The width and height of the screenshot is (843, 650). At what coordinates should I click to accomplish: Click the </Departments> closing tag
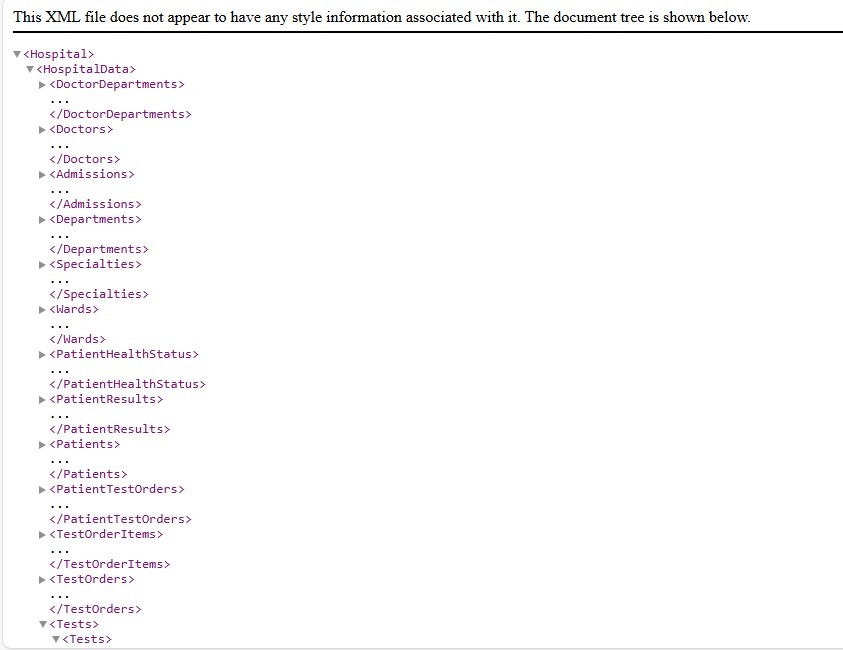[99, 249]
